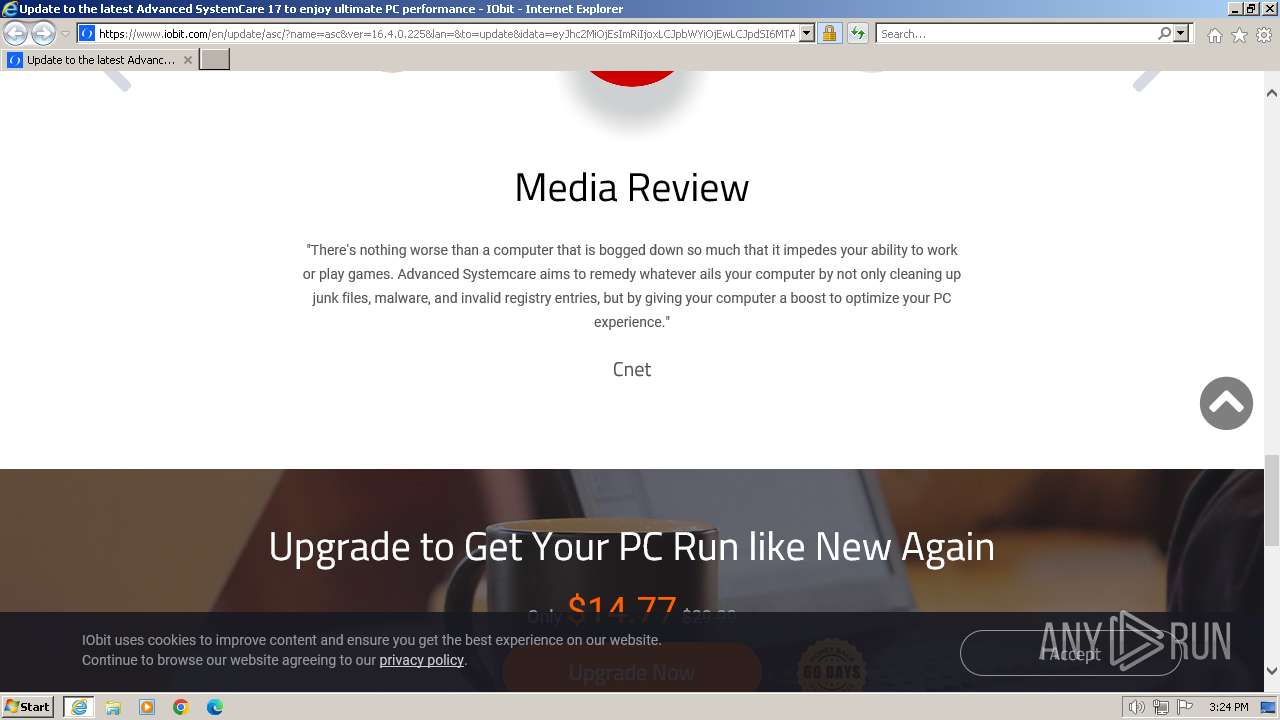Launch Google Chrome from taskbar

tap(181, 707)
